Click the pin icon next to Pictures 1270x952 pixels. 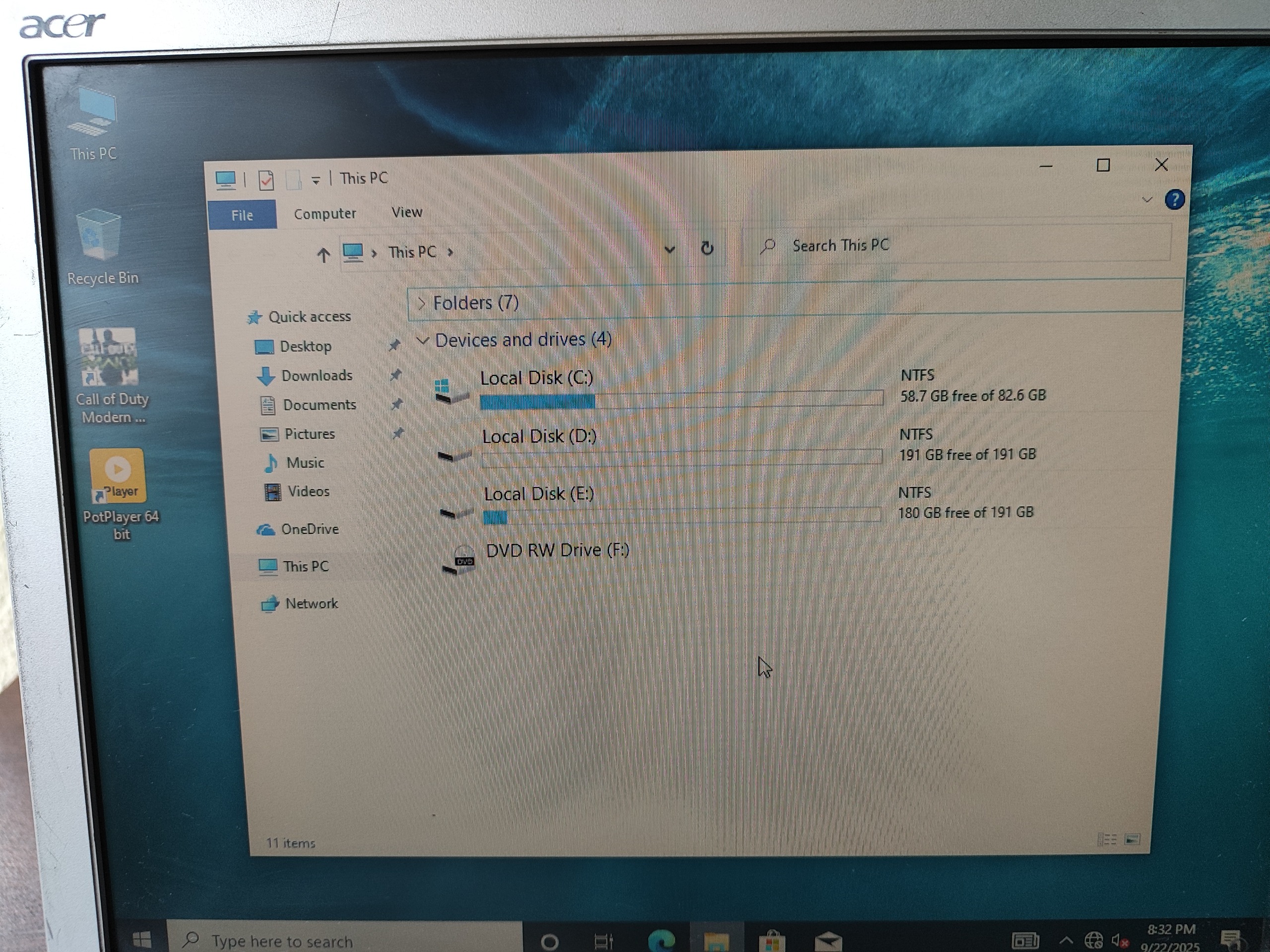click(x=398, y=433)
